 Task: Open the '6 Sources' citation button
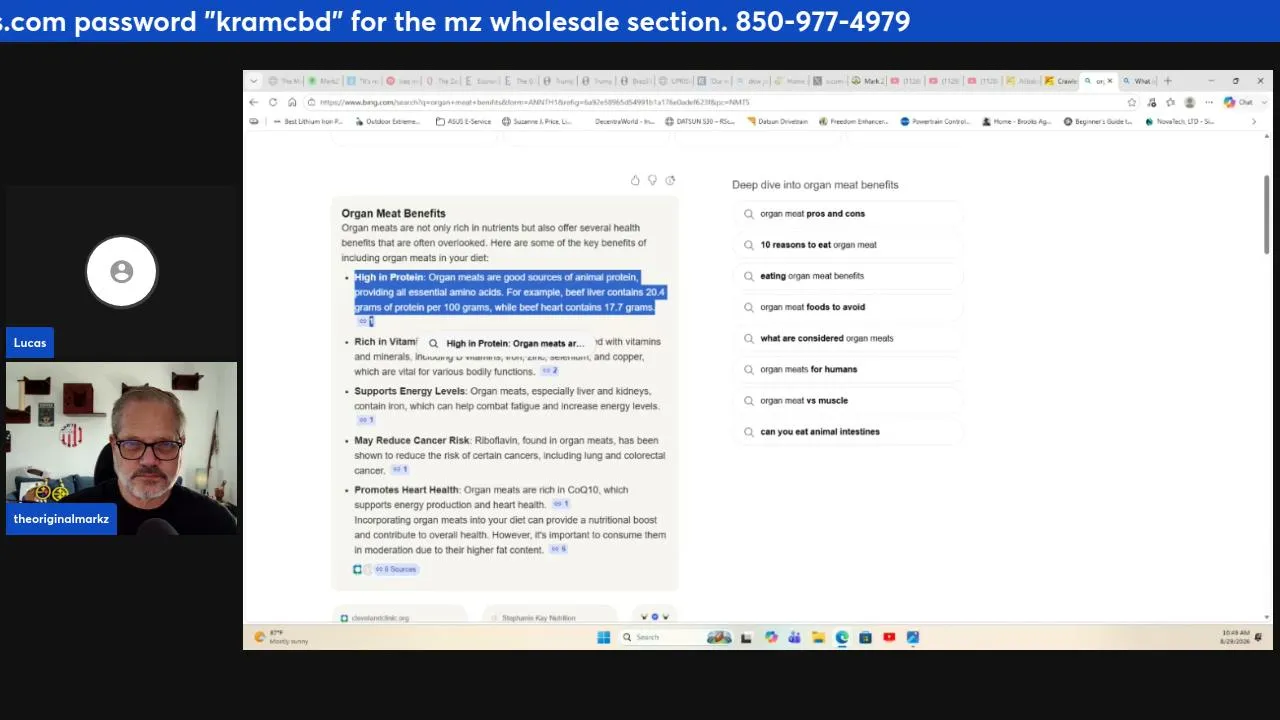pyautogui.click(x=395, y=569)
